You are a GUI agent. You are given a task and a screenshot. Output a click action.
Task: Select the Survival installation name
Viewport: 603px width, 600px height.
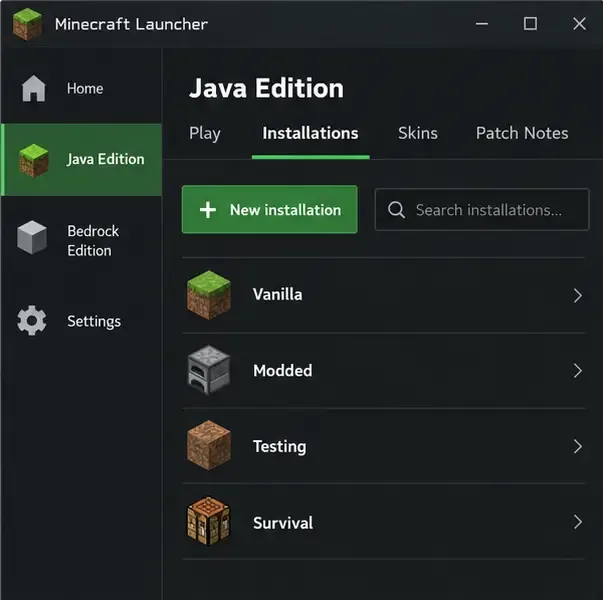283,523
